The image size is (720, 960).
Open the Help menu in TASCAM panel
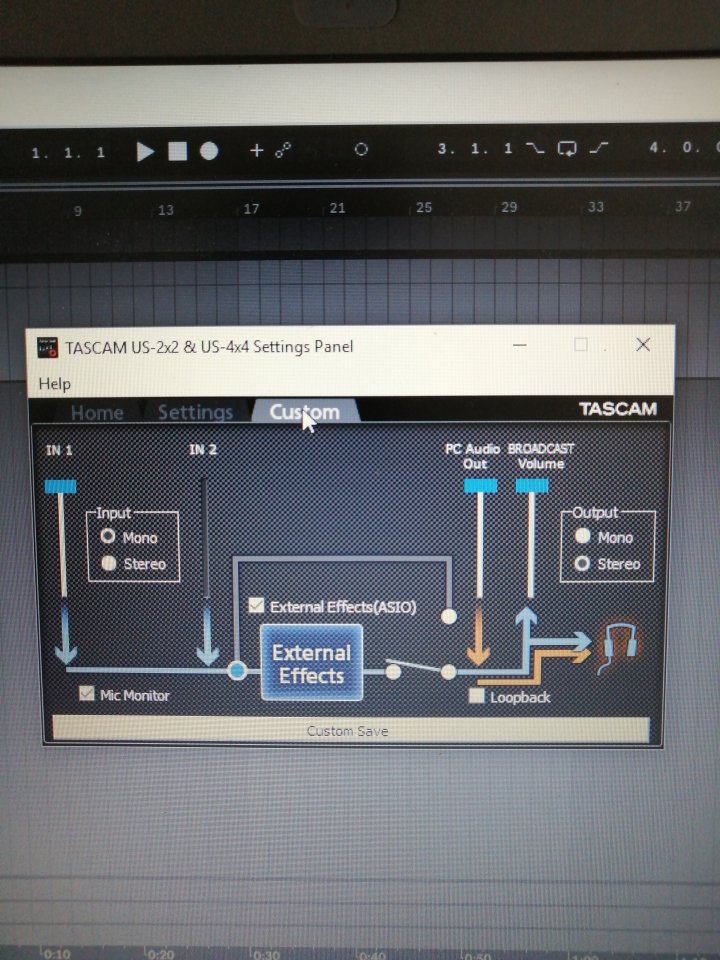[x=54, y=384]
